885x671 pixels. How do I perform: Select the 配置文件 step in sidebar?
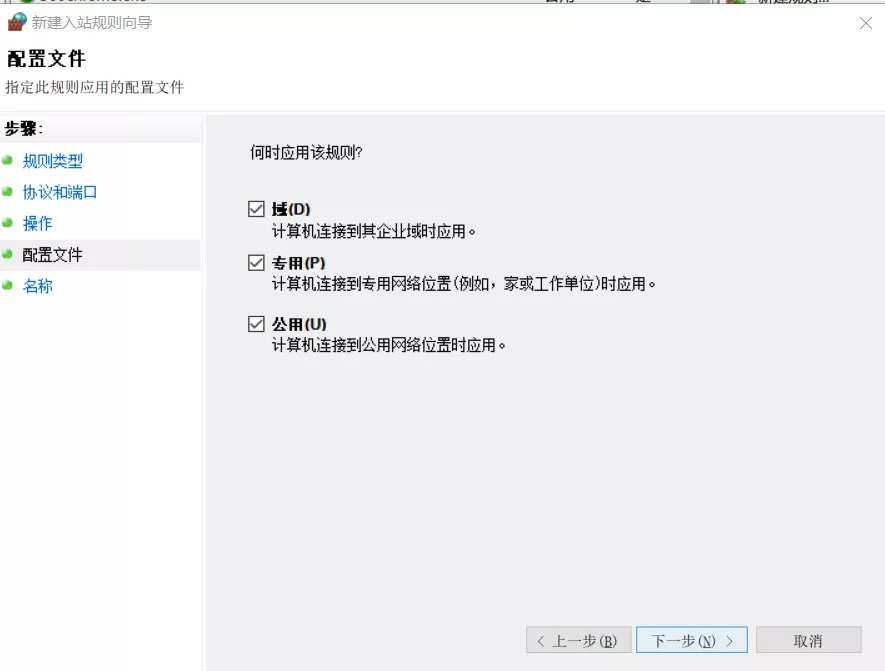(x=53, y=255)
